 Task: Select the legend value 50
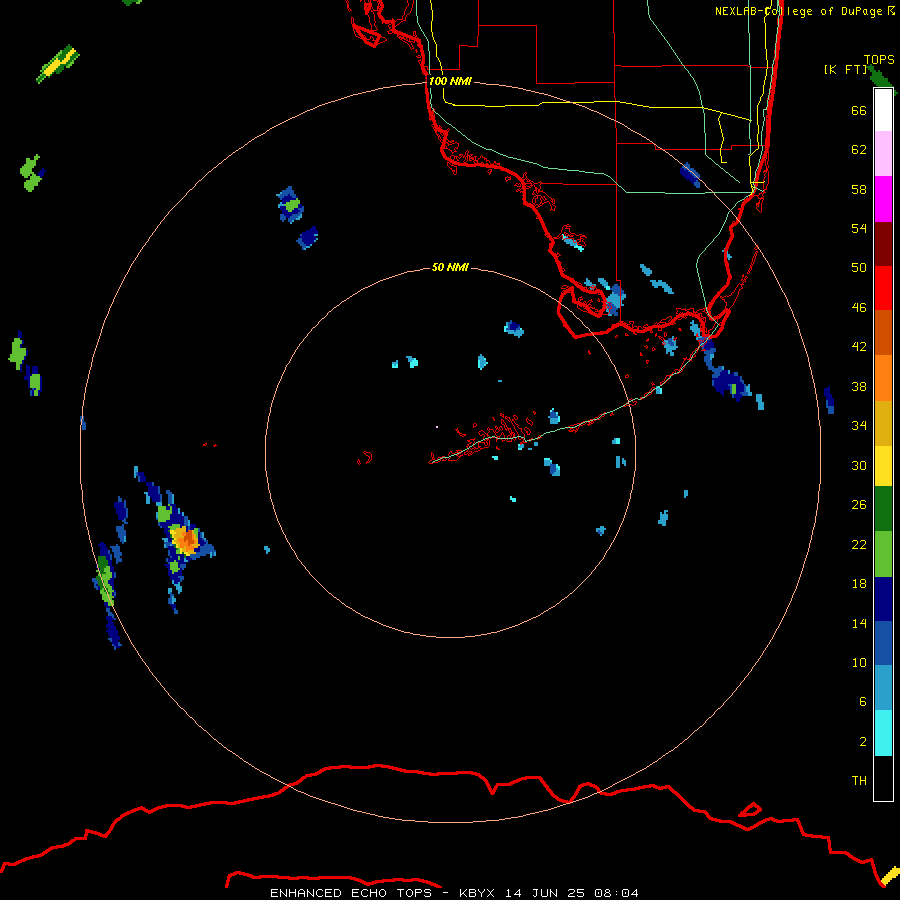click(x=859, y=268)
